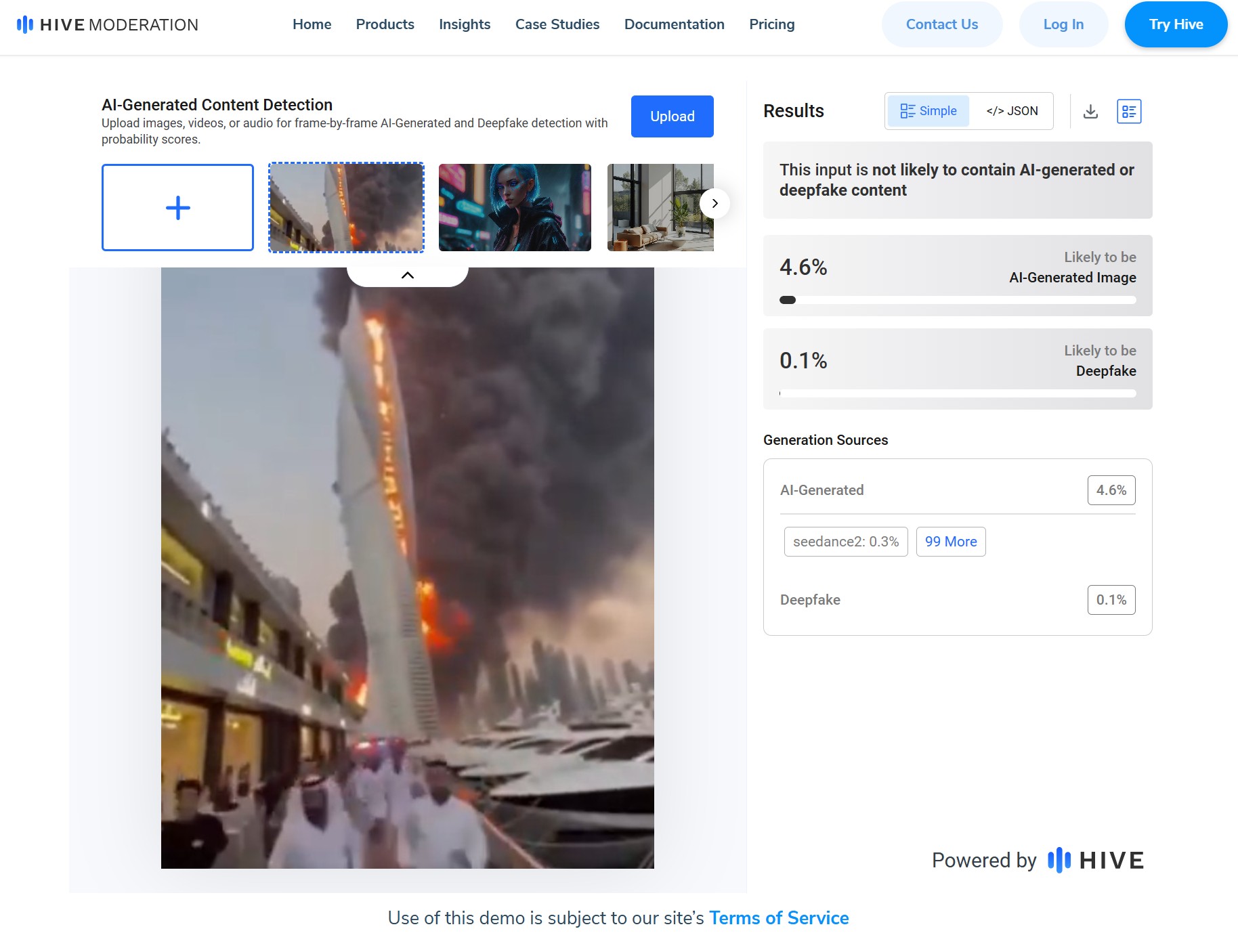
Task: Expand the 99 More sources
Action: coord(951,542)
